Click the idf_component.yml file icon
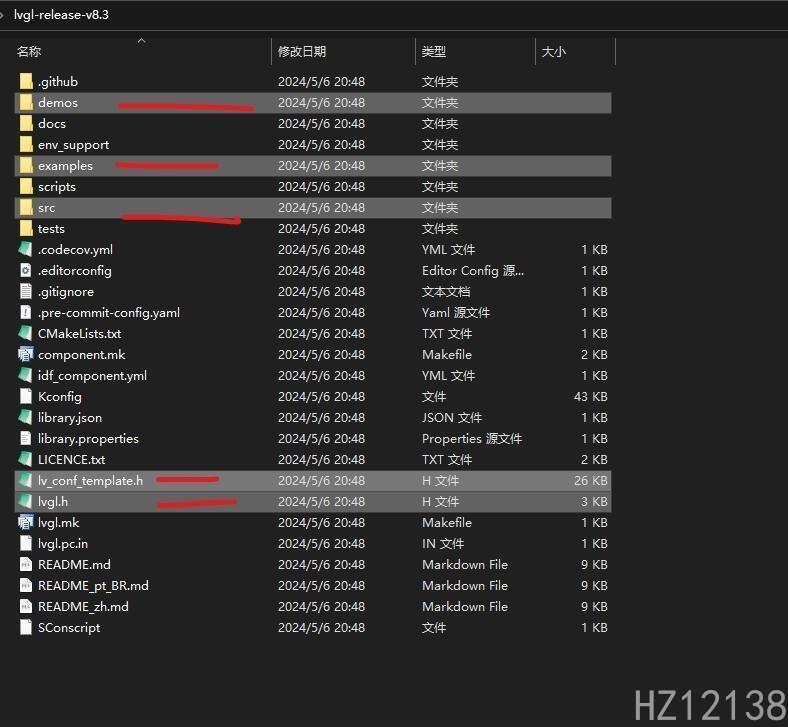The height and width of the screenshot is (727, 788). point(26,376)
